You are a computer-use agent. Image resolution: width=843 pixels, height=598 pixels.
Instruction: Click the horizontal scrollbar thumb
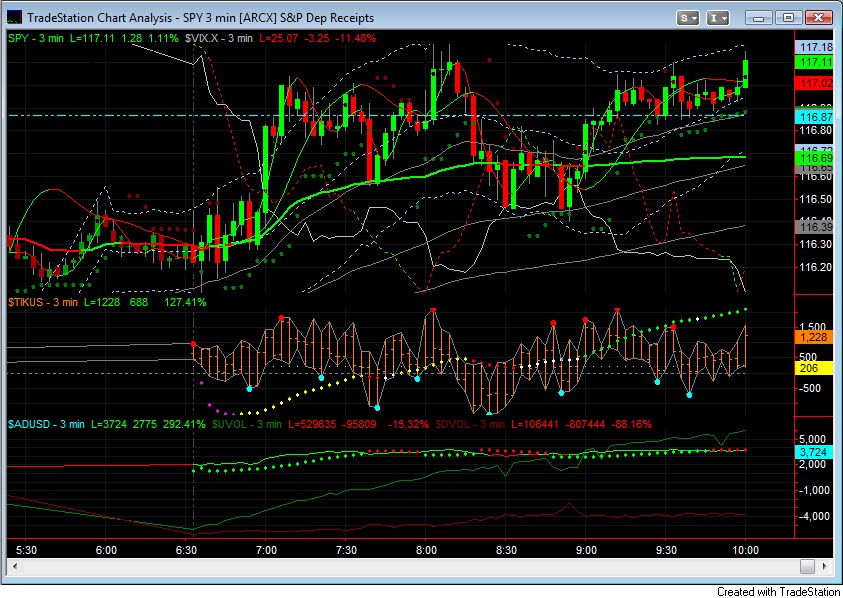coord(806,566)
